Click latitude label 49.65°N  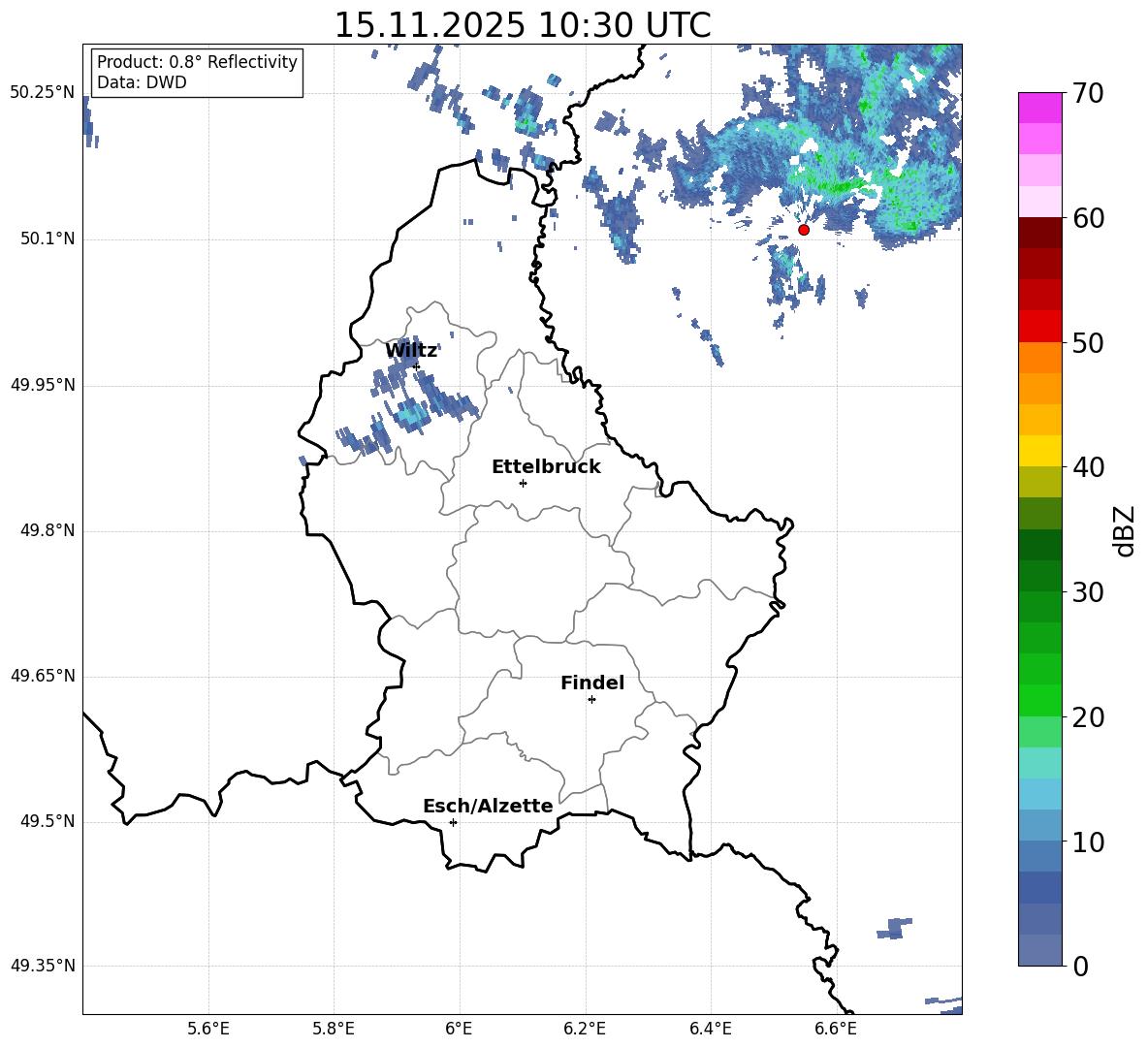pyautogui.click(x=43, y=676)
